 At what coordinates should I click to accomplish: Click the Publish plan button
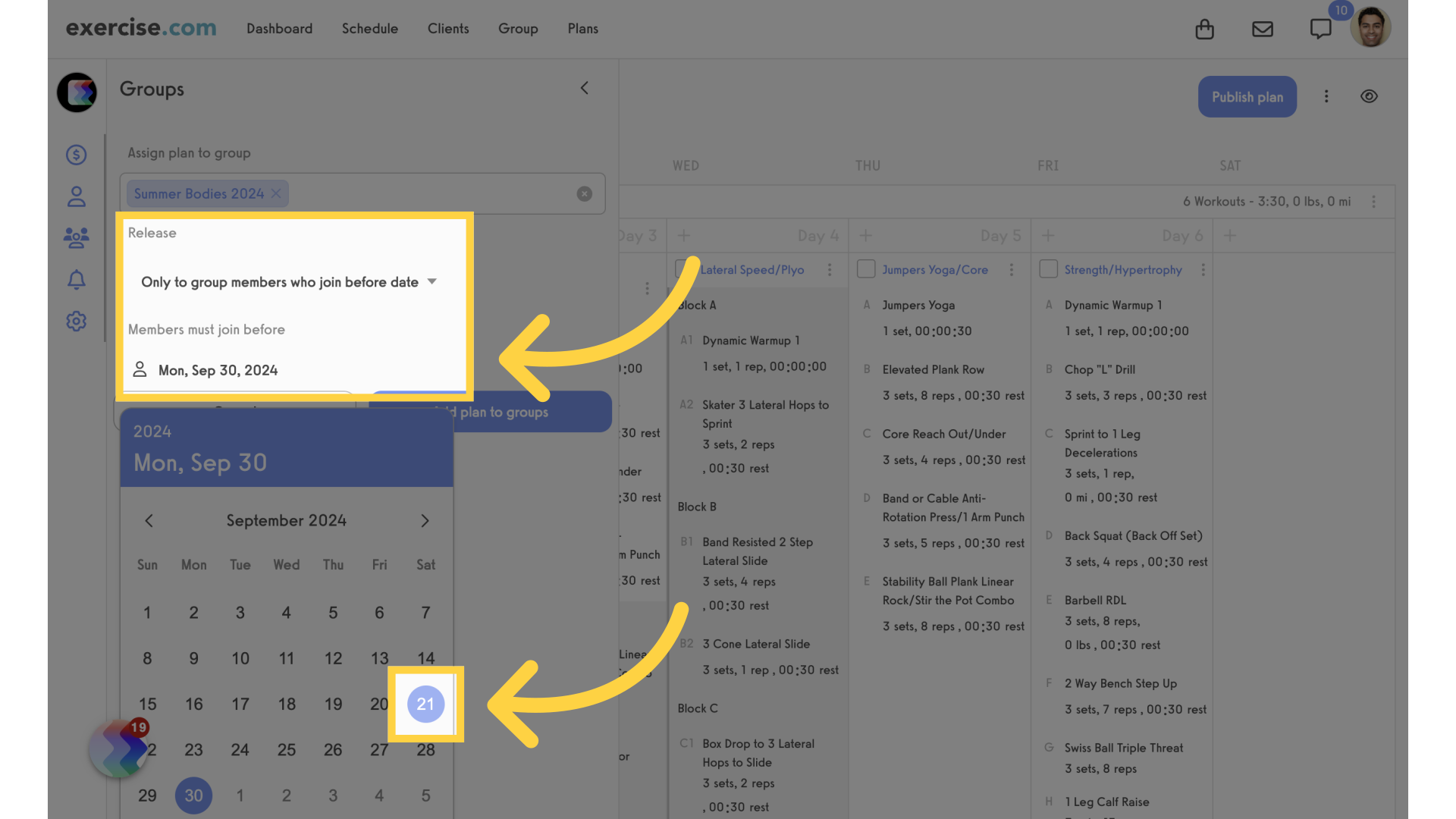coord(1247,96)
